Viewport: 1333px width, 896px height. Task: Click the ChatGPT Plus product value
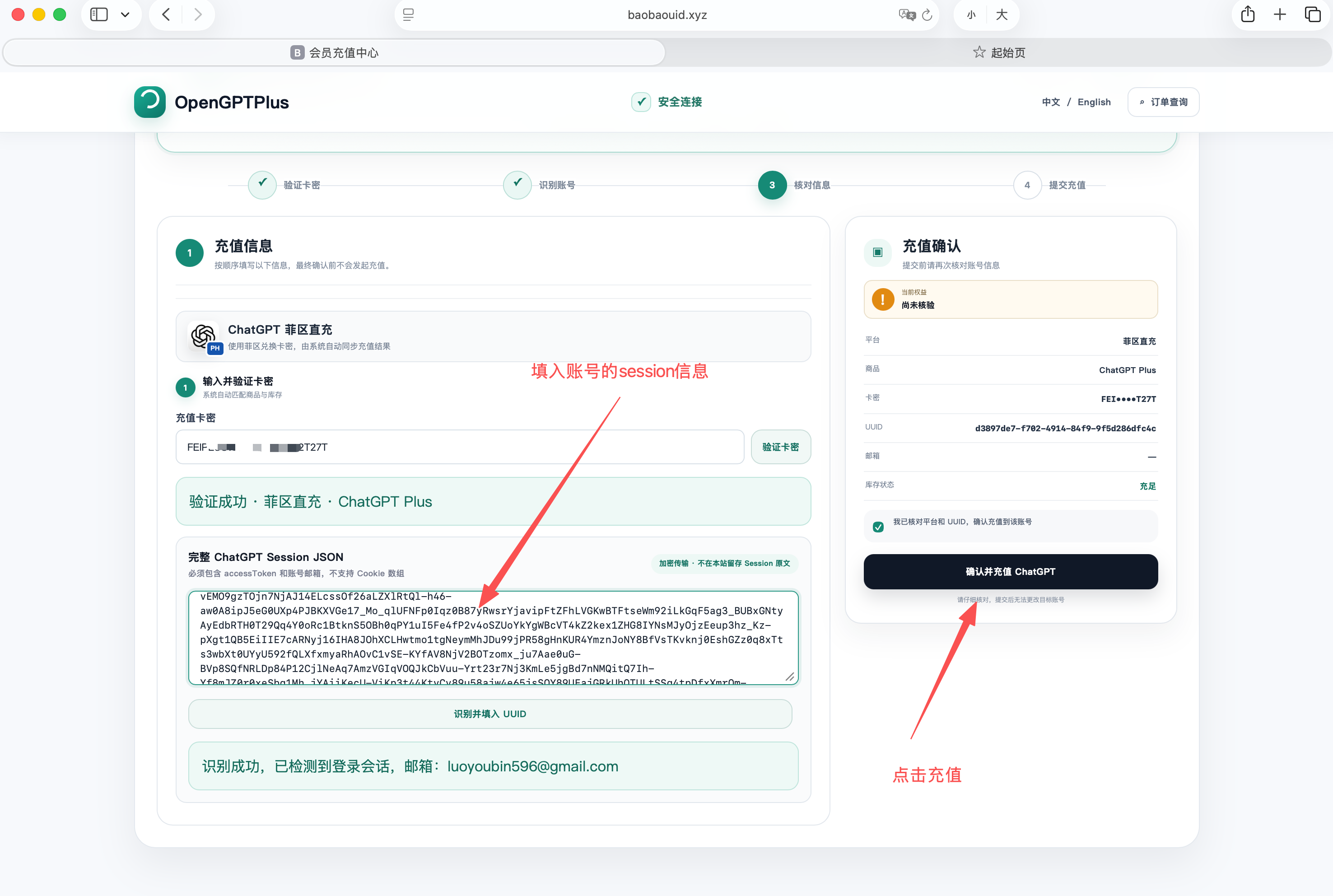click(1127, 370)
